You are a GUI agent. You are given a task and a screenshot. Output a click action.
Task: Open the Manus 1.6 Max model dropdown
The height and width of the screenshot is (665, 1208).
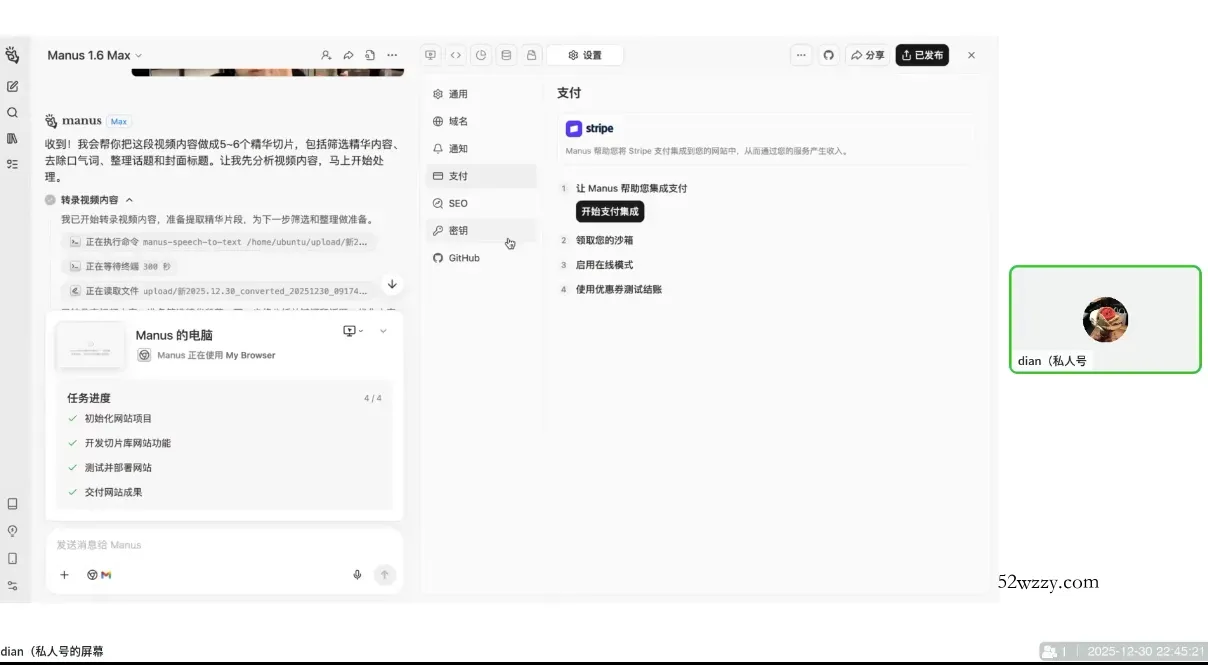click(94, 55)
